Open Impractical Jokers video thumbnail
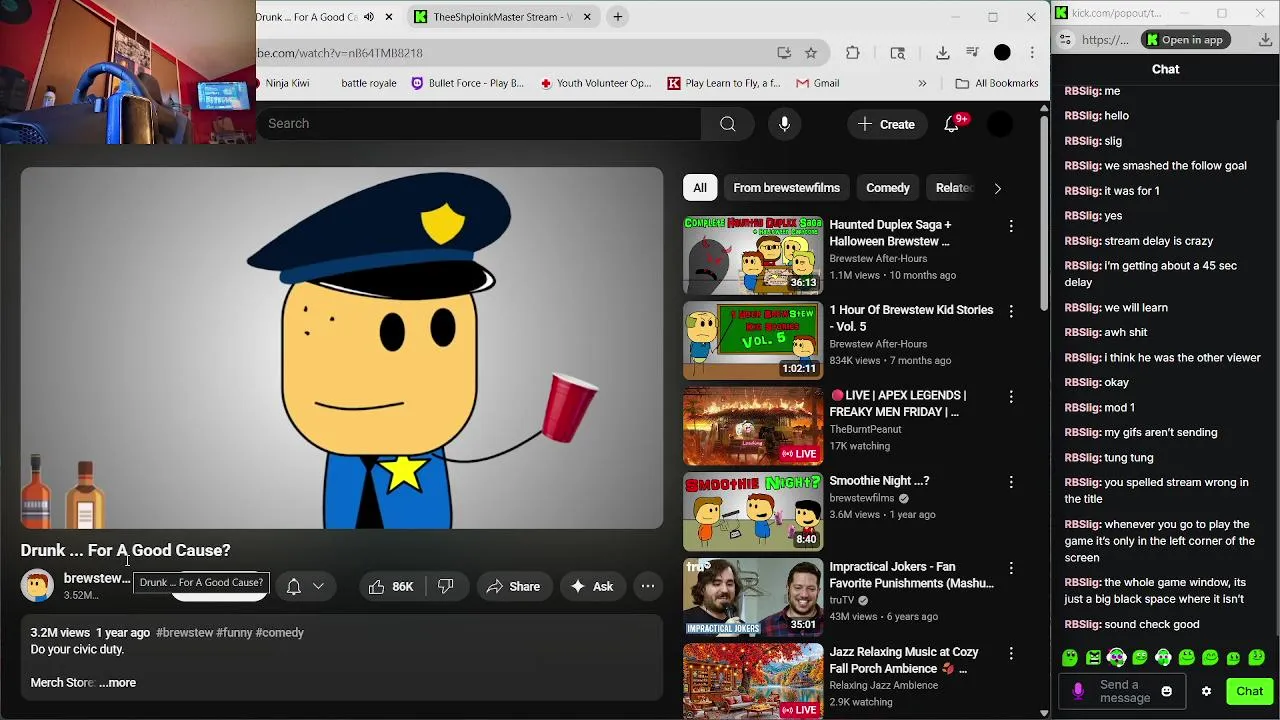 753,598
